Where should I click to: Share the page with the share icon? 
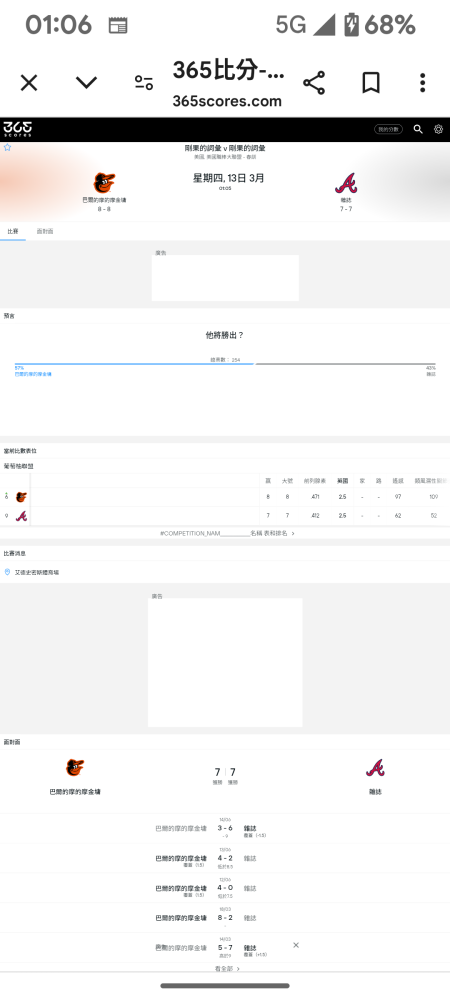pyautogui.click(x=314, y=83)
